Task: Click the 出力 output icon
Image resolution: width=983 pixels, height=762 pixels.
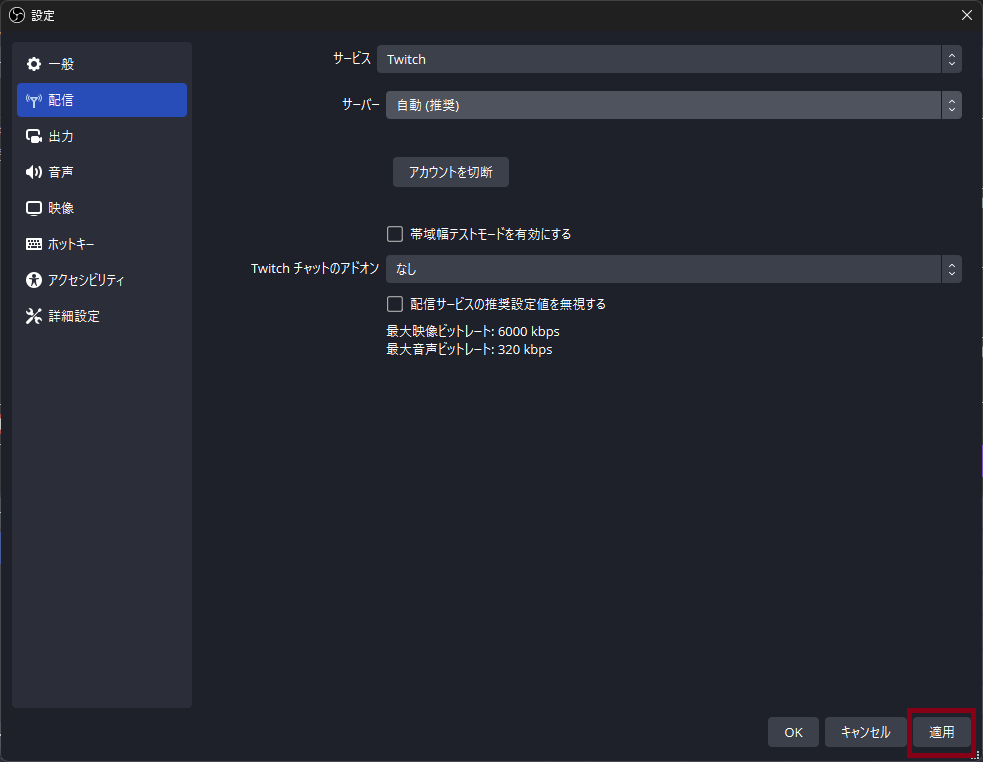Action: coord(34,136)
